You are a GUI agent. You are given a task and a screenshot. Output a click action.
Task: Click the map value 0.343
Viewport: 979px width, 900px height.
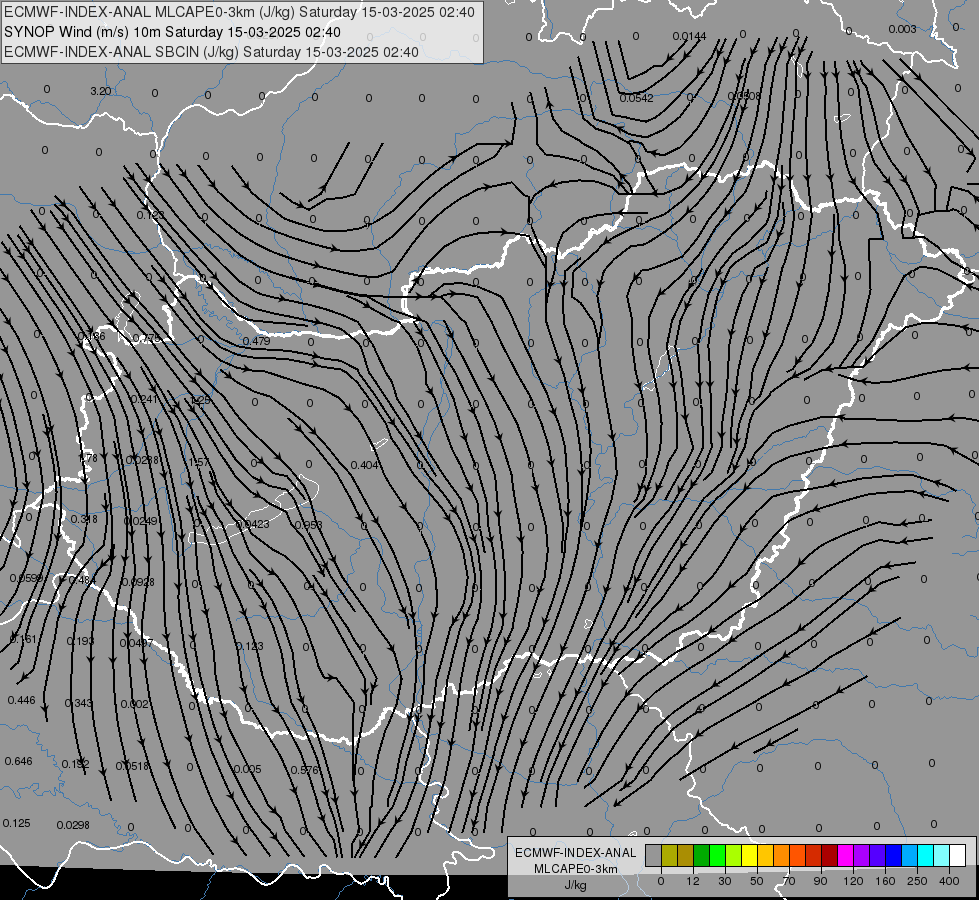[x=78, y=703]
